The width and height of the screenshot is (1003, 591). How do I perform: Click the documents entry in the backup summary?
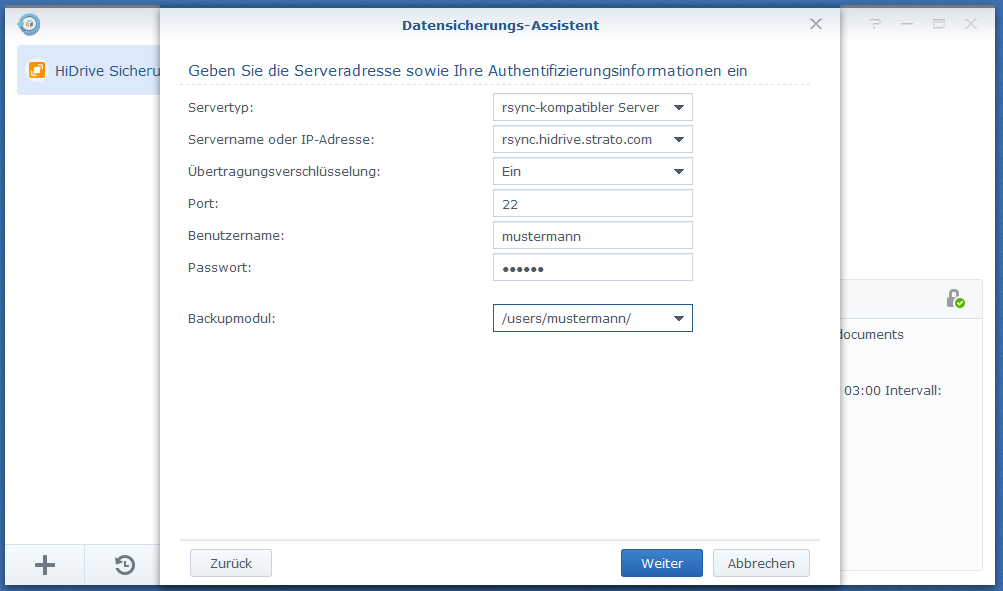click(x=871, y=334)
